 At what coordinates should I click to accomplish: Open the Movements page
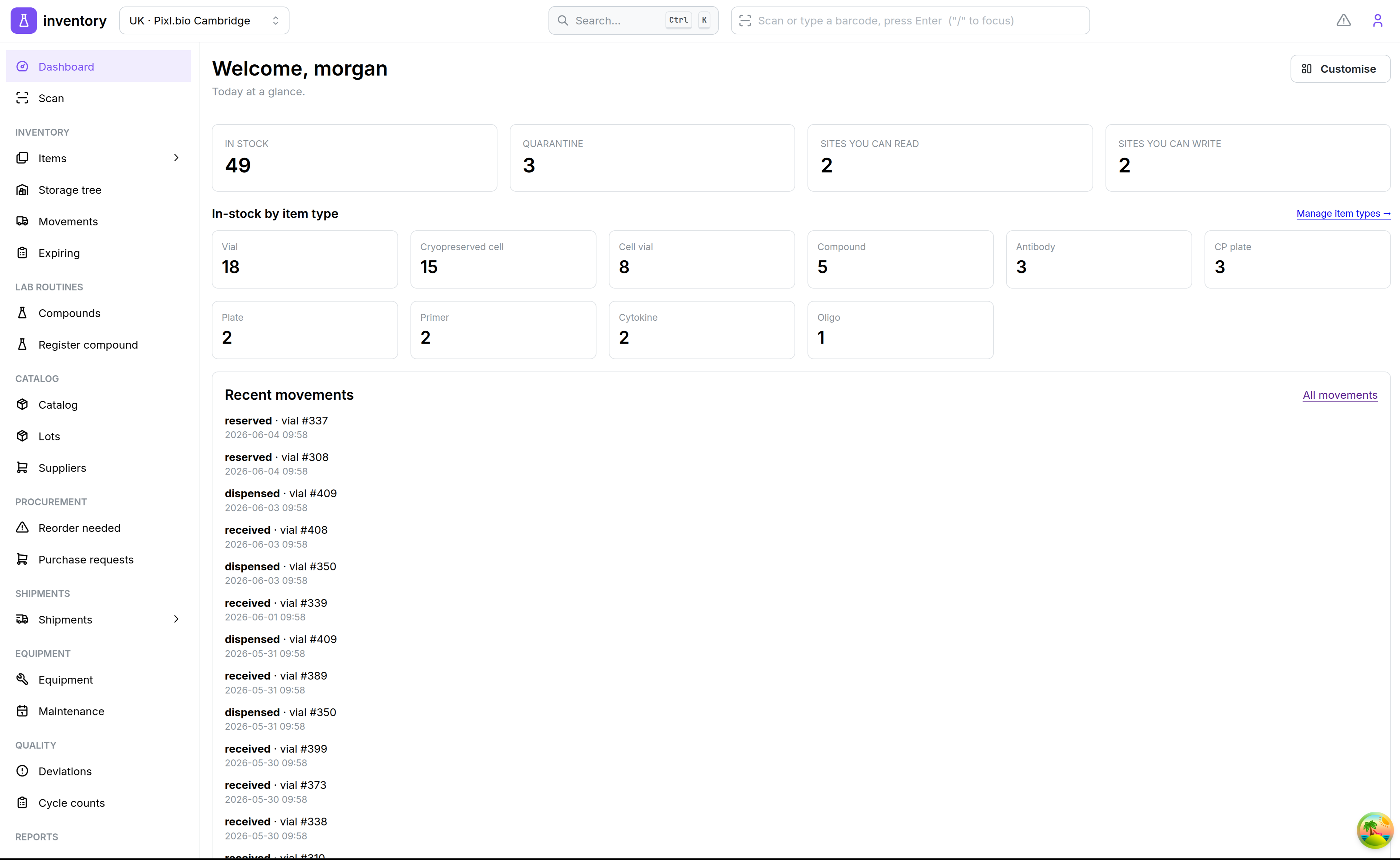[98, 221]
